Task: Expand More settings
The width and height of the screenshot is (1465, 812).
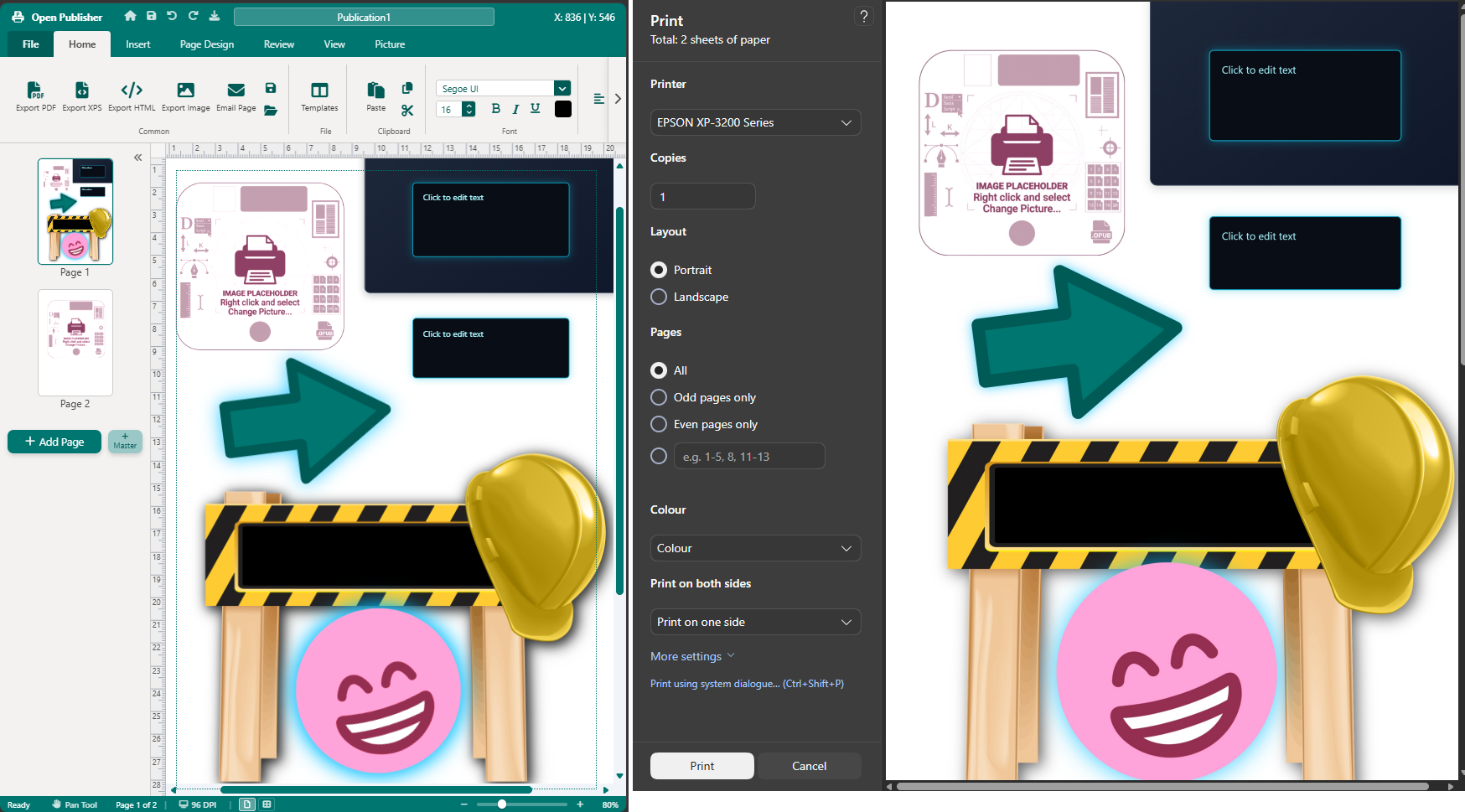Action: point(692,656)
